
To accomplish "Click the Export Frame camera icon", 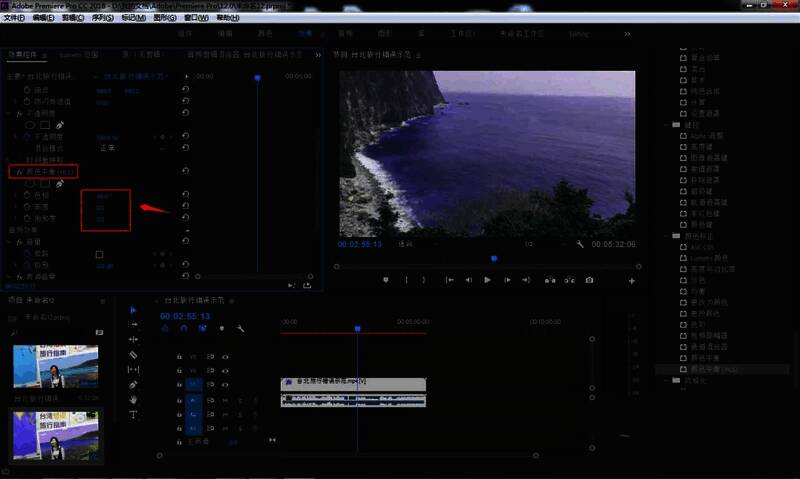I will tap(589, 281).
